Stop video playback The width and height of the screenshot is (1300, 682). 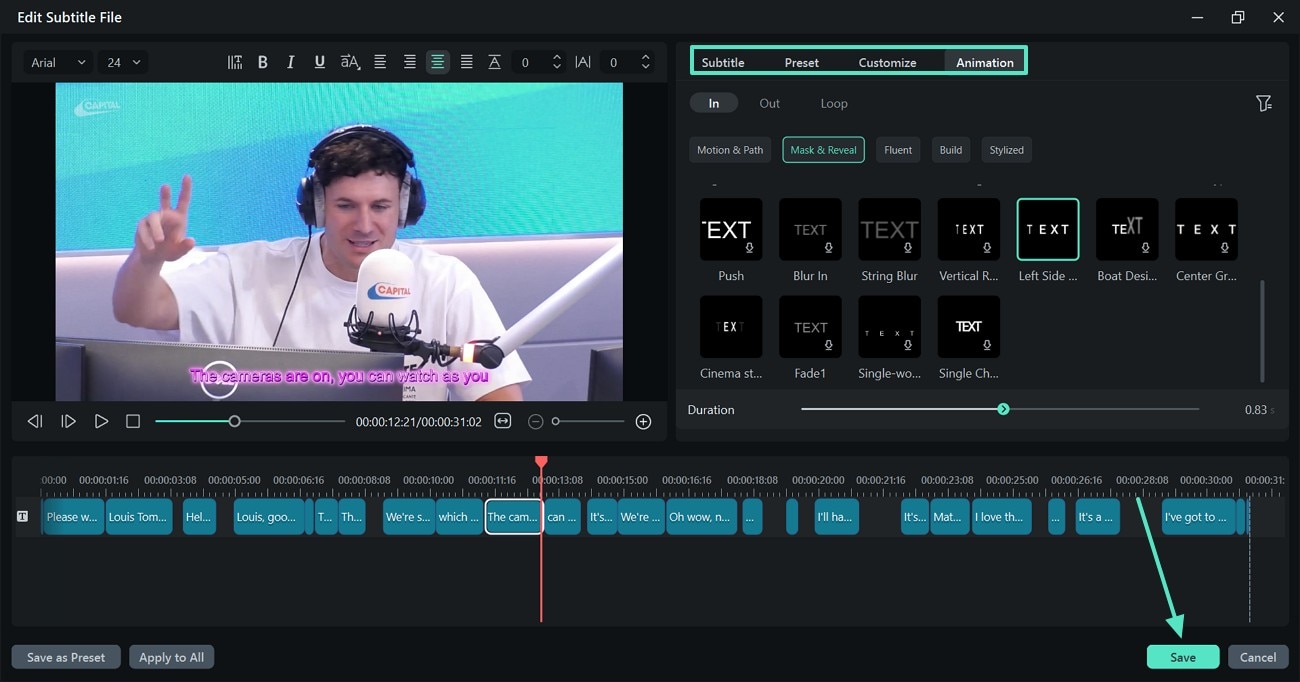click(133, 421)
